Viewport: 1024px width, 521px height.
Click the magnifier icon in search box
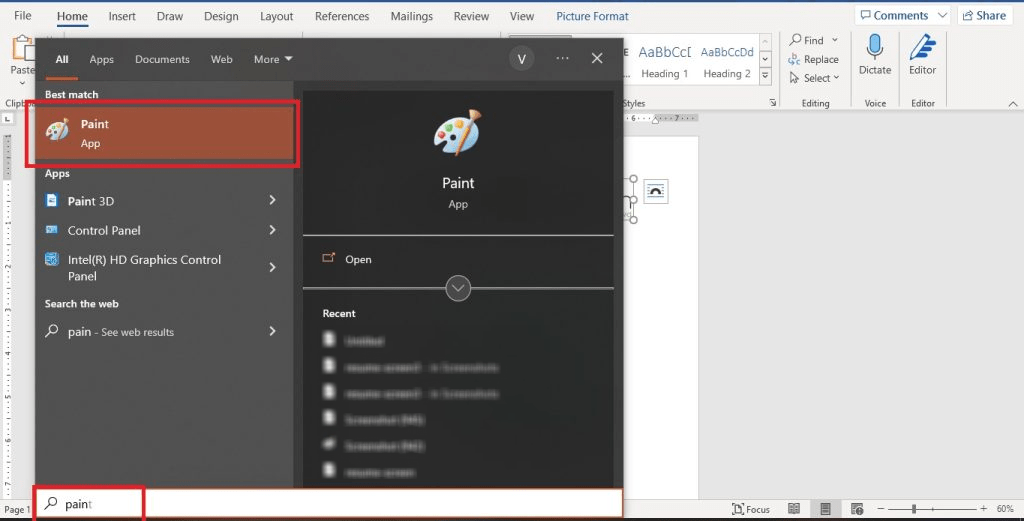tap(51, 503)
